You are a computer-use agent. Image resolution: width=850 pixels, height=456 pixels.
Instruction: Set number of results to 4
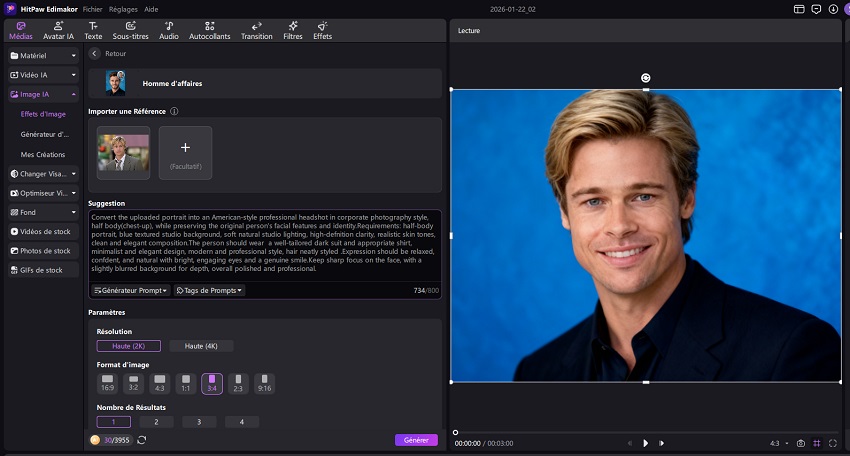tap(242, 422)
